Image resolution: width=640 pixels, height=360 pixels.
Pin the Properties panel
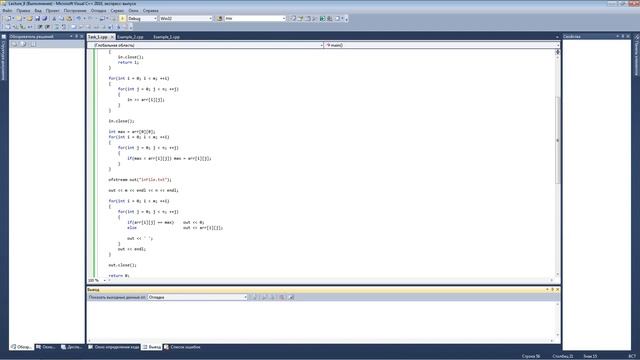623,36
